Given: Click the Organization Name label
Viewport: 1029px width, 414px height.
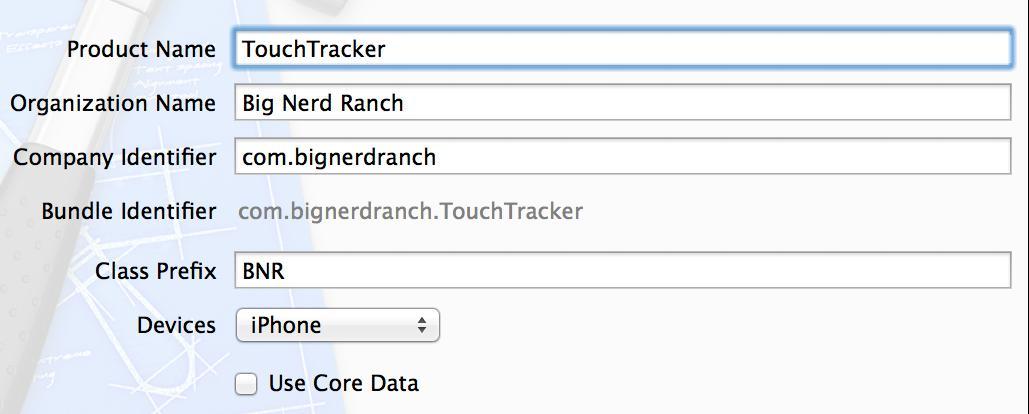Looking at the screenshot, I should pos(113,103).
